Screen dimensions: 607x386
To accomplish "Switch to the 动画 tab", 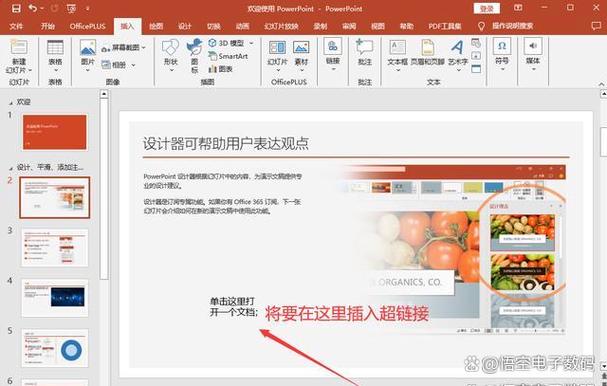I will 242,26.
